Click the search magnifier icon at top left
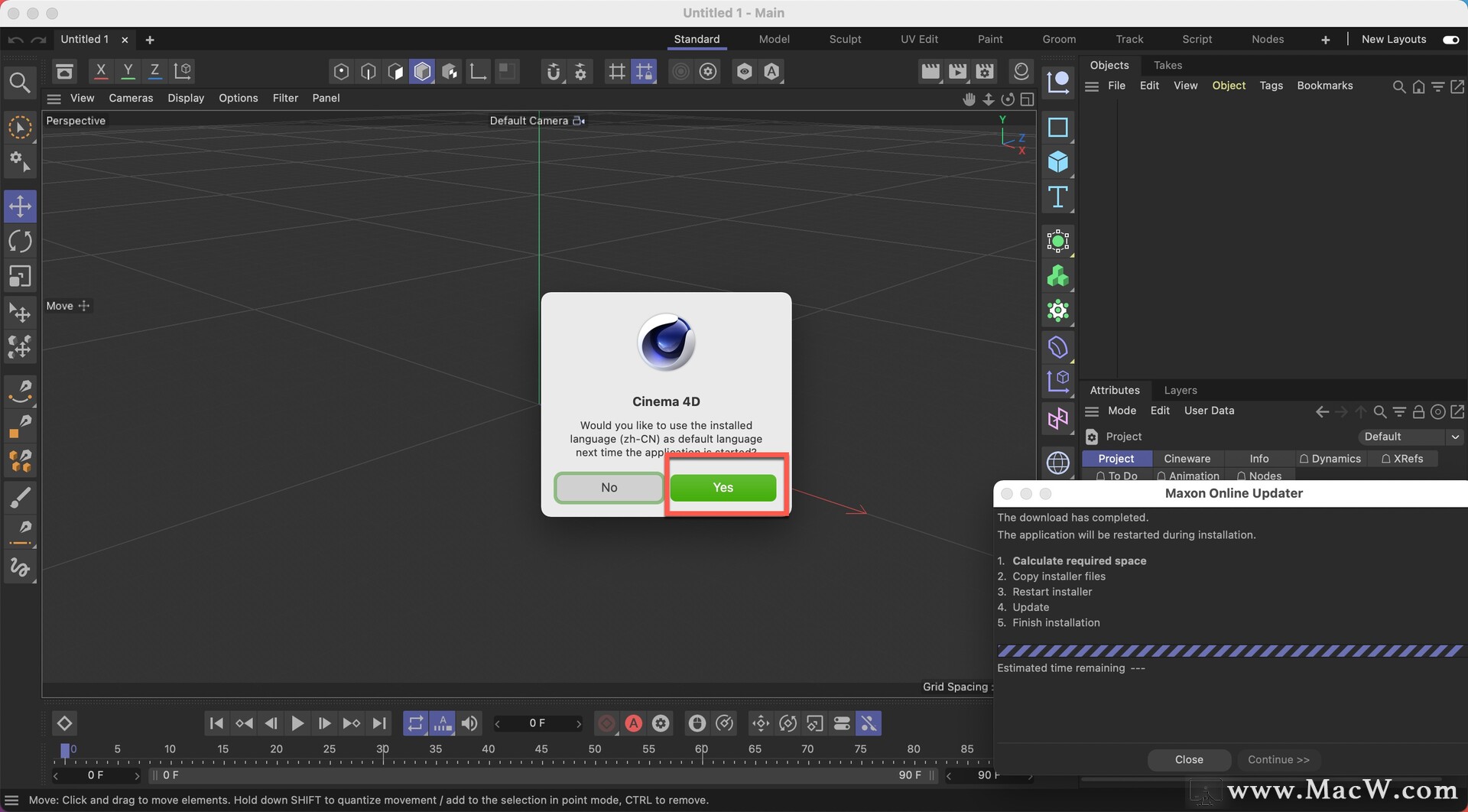 [x=20, y=83]
